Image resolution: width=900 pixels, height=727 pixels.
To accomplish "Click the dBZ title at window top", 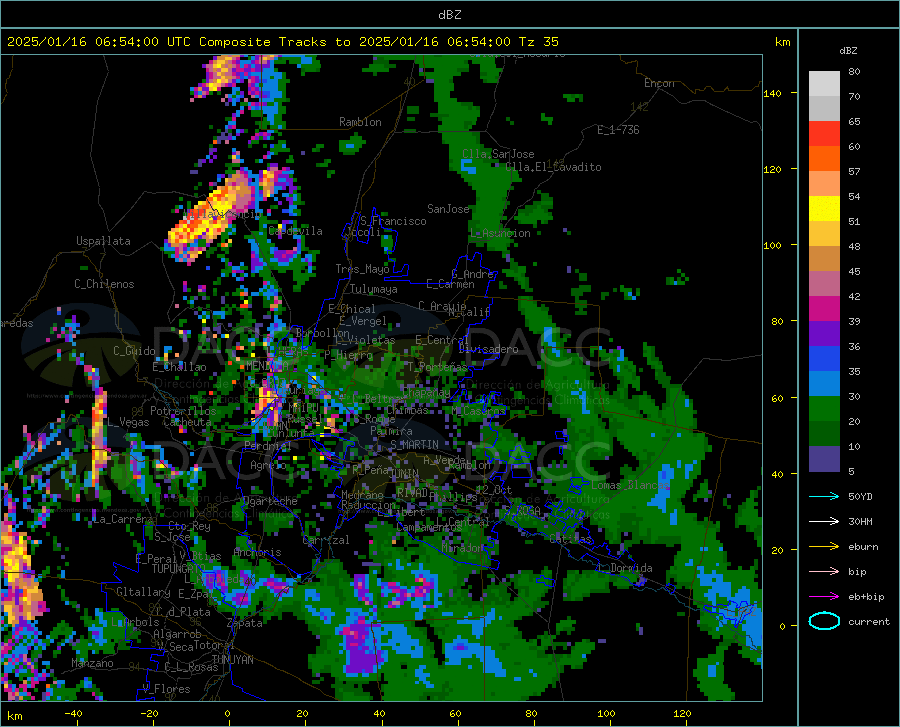I will (449, 15).
